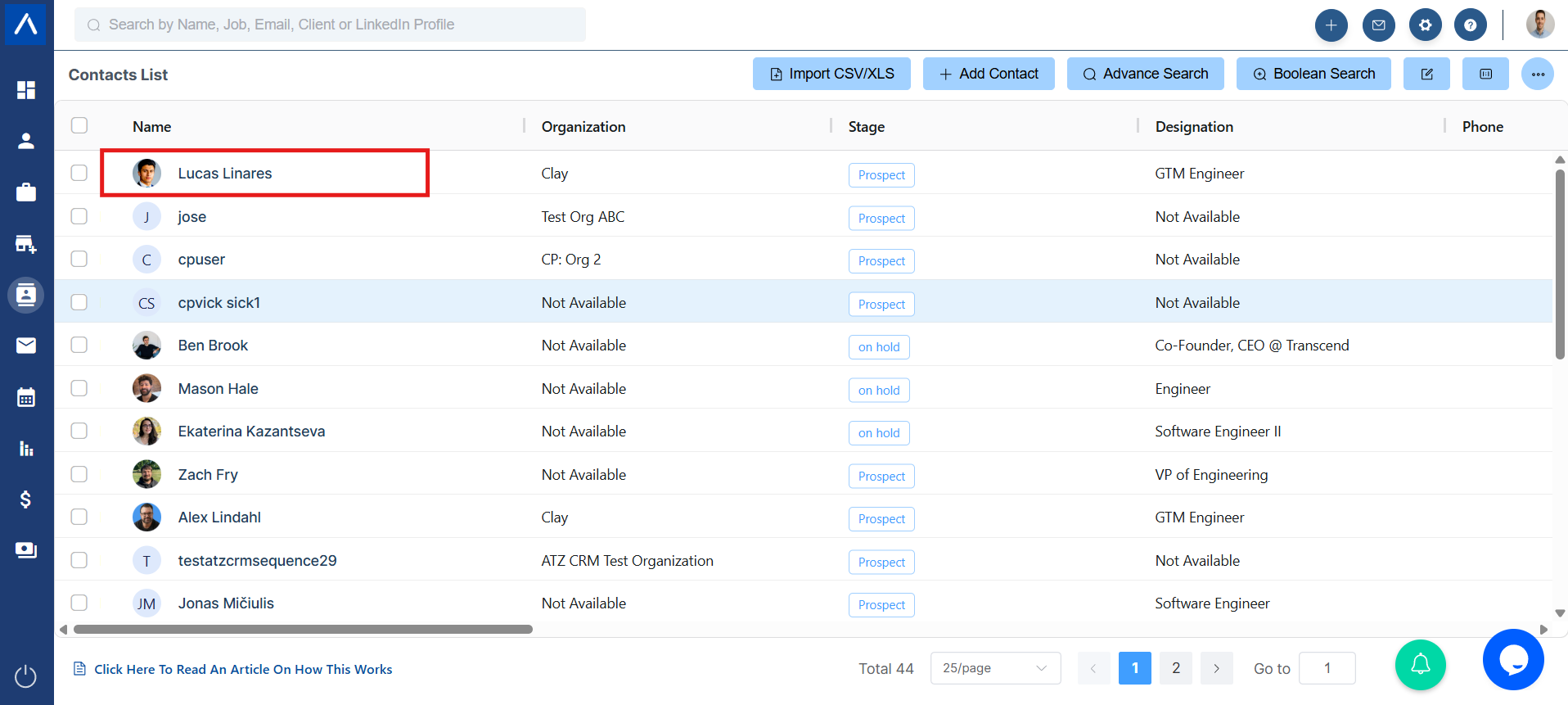The width and height of the screenshot is (1568, 705).
Task: Click the green notification bell icon
Action: point(1420,664)
